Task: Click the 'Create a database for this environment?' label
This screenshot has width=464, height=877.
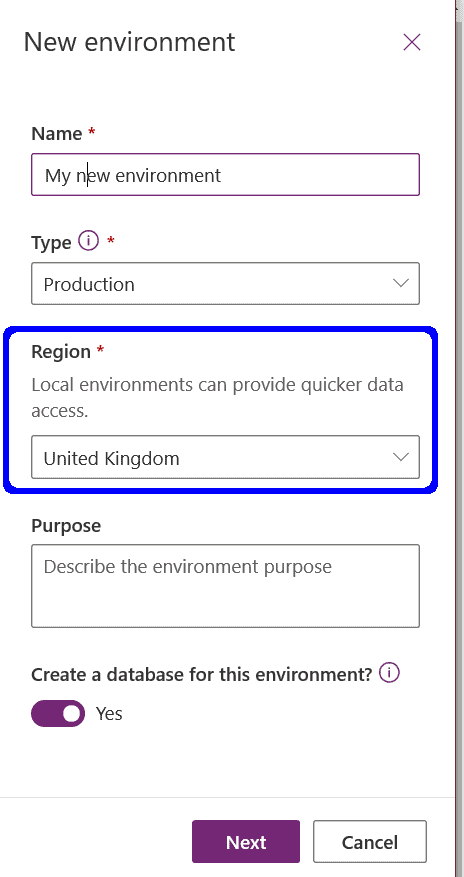Action: 202,674
